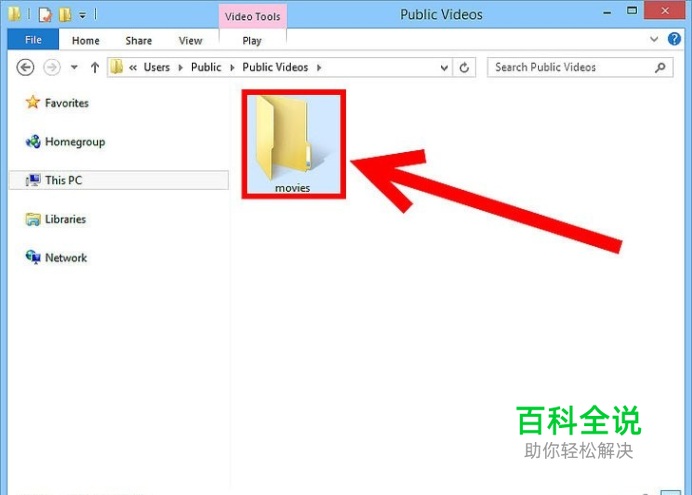Click the Favorites star icon

click(33, 102)
